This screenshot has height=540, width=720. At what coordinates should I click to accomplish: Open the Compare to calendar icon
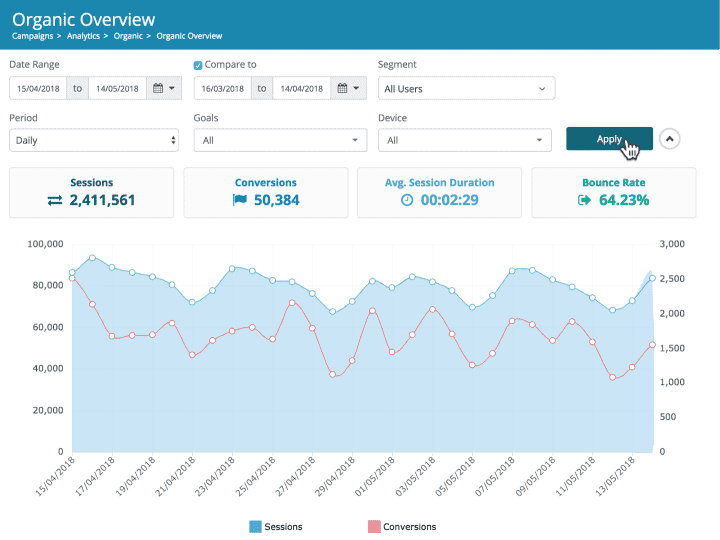click(x=343, y=89)
